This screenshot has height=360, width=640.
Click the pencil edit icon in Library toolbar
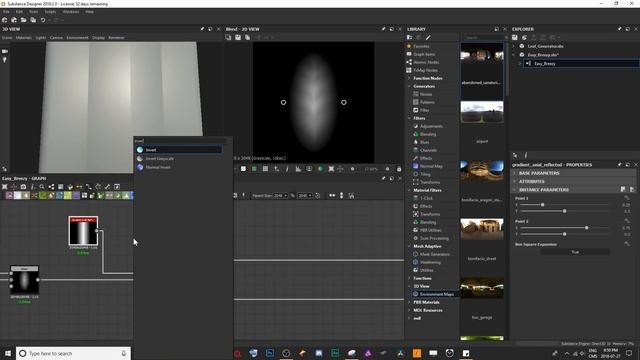[428, 38]
